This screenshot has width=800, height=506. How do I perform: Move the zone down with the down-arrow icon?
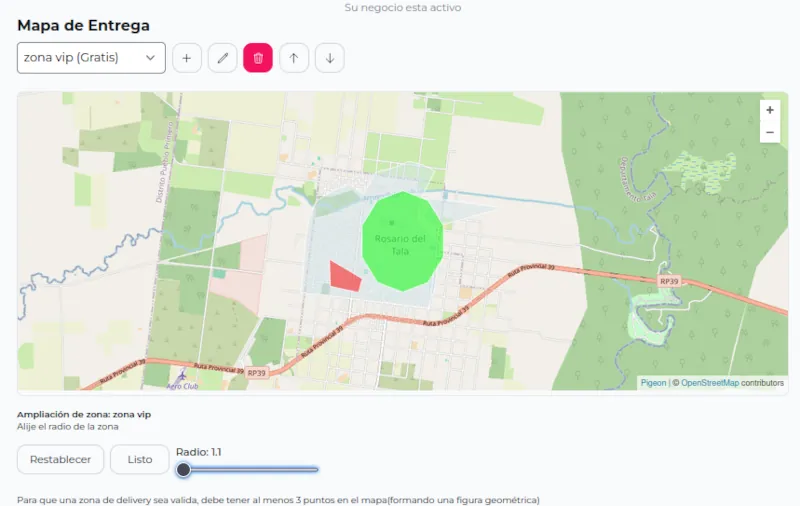330,58
